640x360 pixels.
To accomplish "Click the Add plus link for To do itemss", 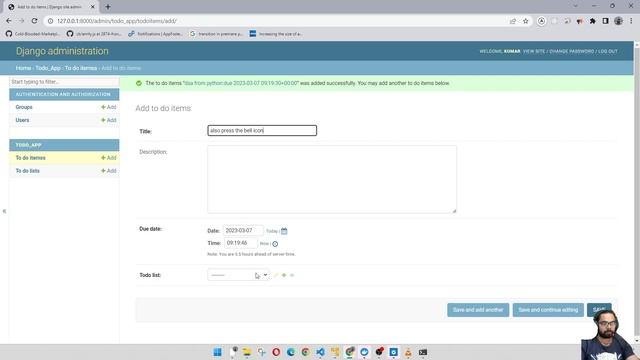I will [109, 158].
